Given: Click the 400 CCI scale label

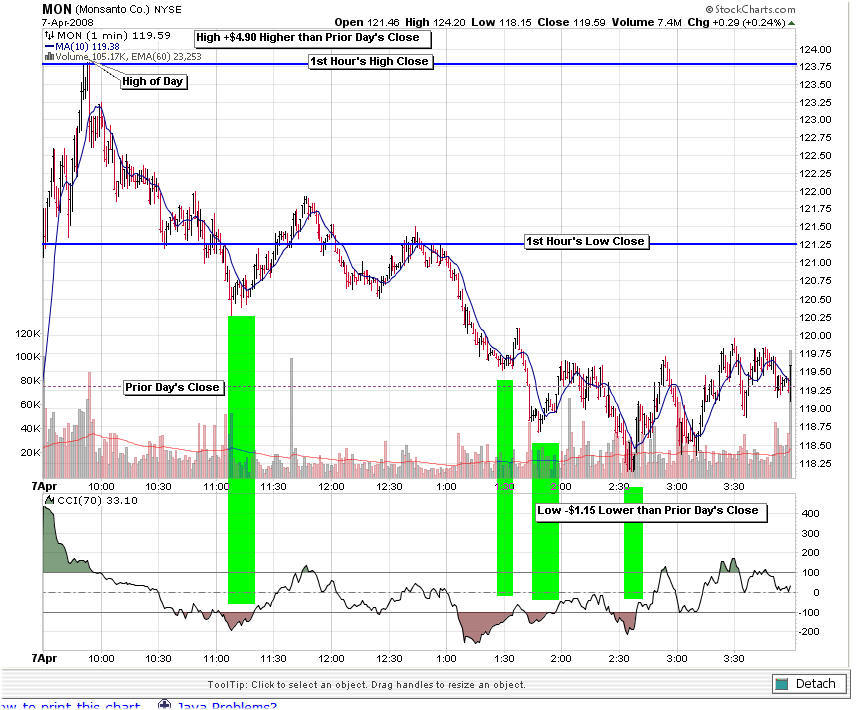Looking at the screenshot, I should click(x=811, y=514).
